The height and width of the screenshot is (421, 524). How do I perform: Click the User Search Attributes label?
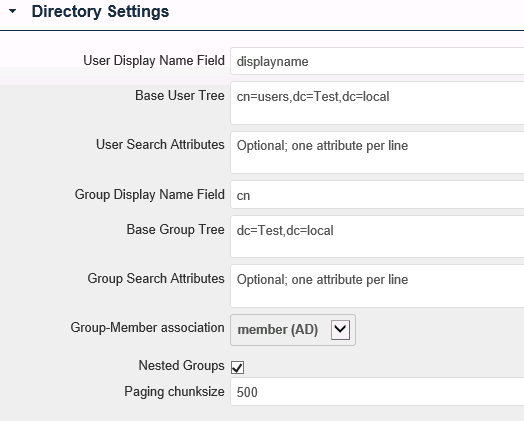click(160, 144)
